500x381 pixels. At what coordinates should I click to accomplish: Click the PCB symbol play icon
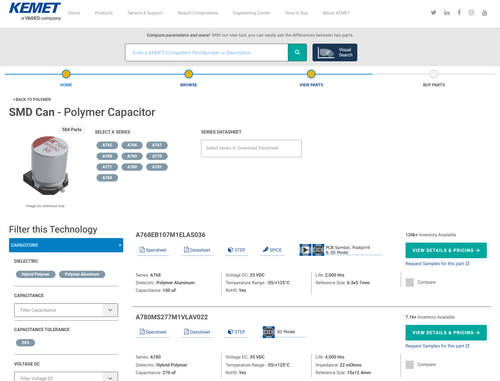pos(305,250)
